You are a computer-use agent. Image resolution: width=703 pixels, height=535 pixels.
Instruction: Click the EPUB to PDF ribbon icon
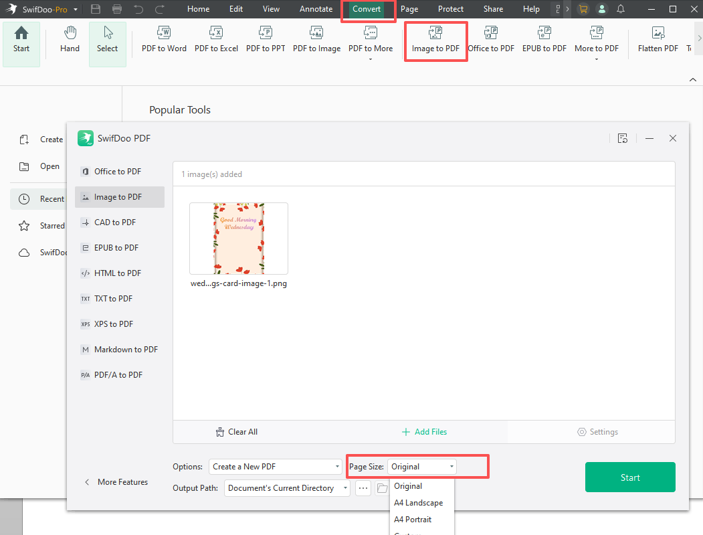(x=543, y=40)
